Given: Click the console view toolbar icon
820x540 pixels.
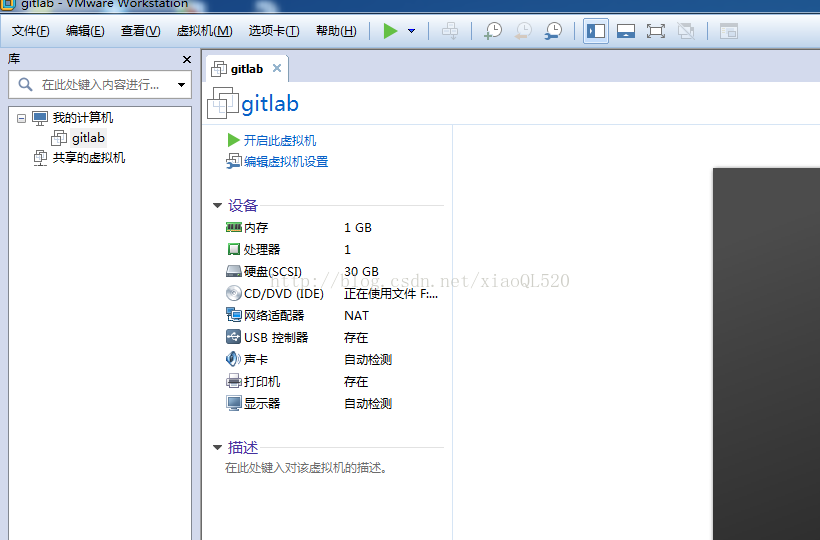Looking at the screenshot, I should 728,31.
